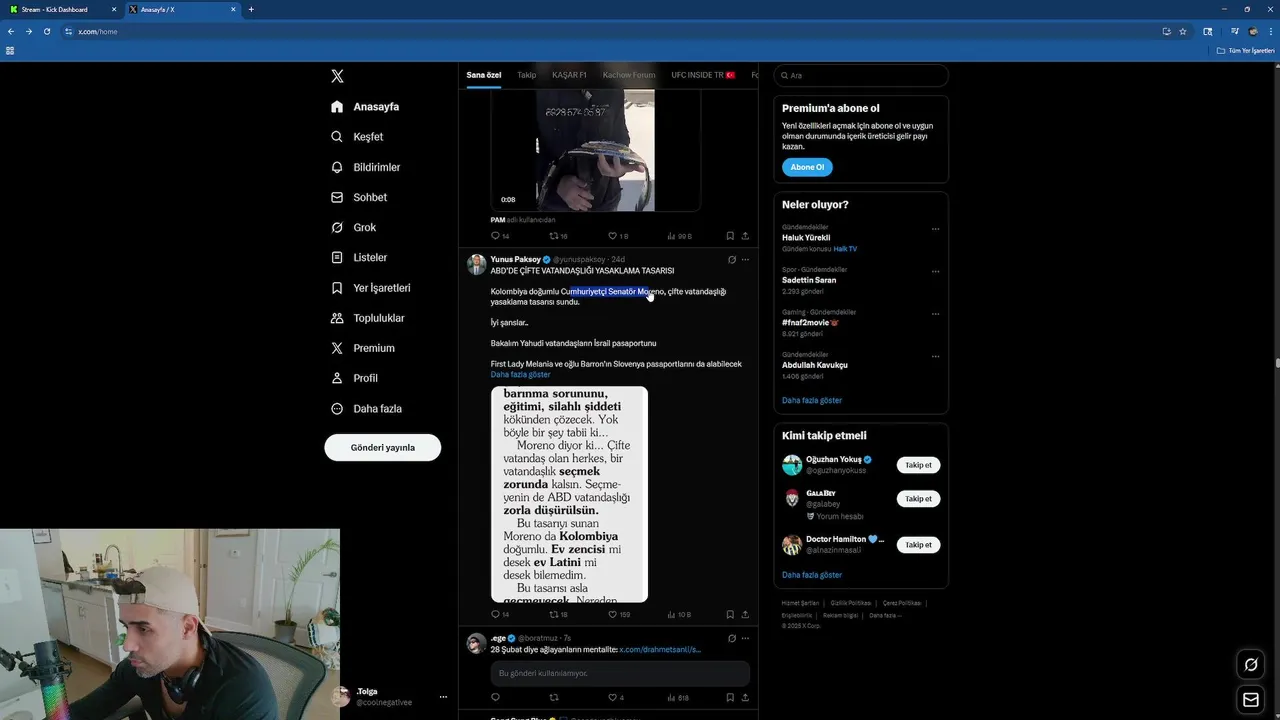Show more suggestions under Kimi takip etmeli
This screenshot has width=1280, height=720.
tap(812, 575)
